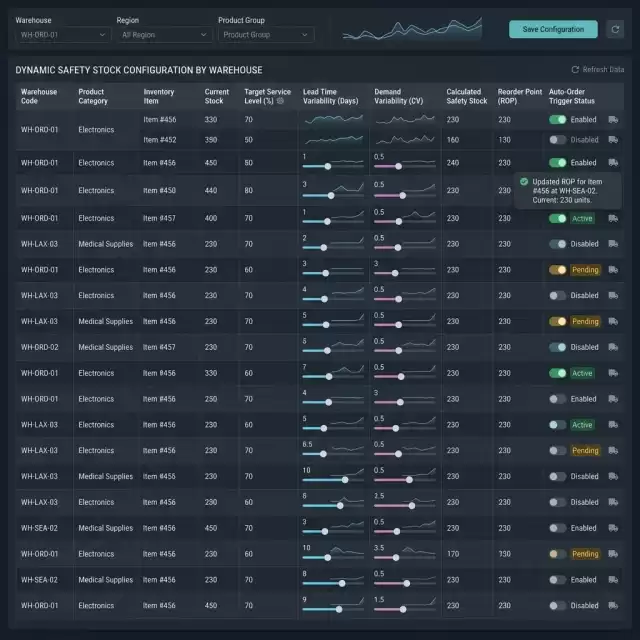Image resolution: width=640 pixels, height=640 pixels.
Task: Click truck icon for WH-LAX-03 Electronics lead time 4 row
Action: coord(613,295)
